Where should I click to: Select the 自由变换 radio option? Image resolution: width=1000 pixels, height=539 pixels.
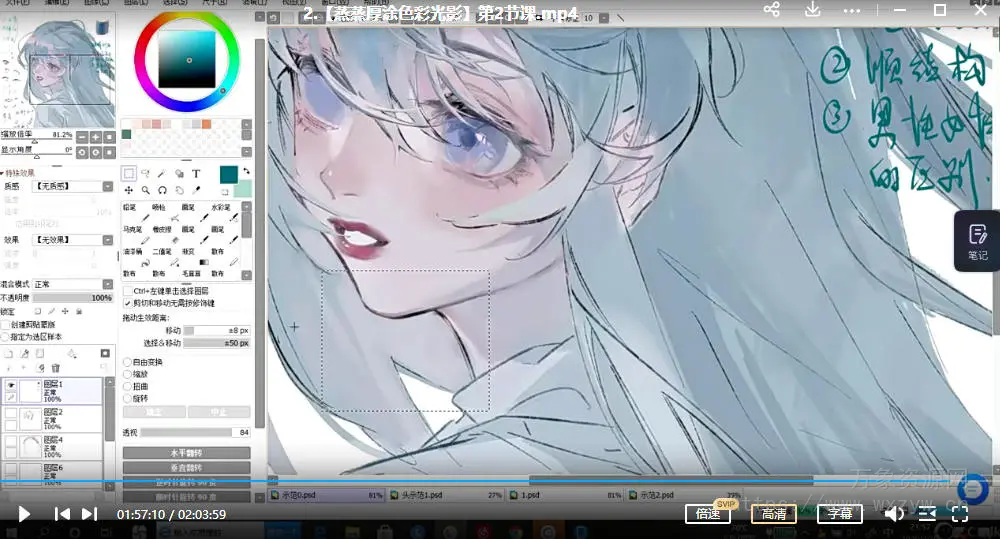(127, 362)
